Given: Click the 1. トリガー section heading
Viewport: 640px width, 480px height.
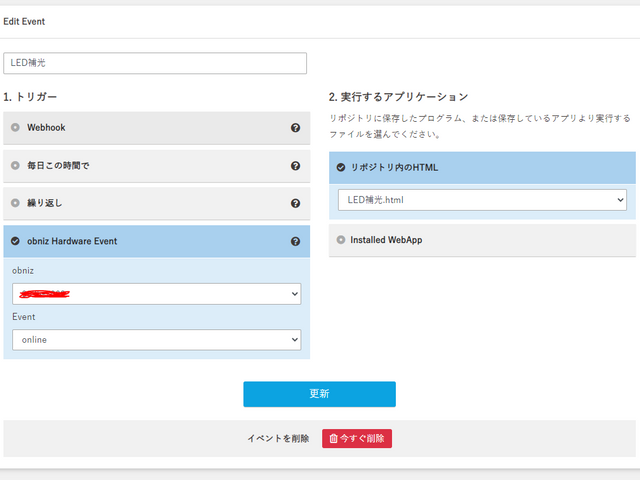Looking at the screenshot, I should pyautogui.click(x=30, y=97).
